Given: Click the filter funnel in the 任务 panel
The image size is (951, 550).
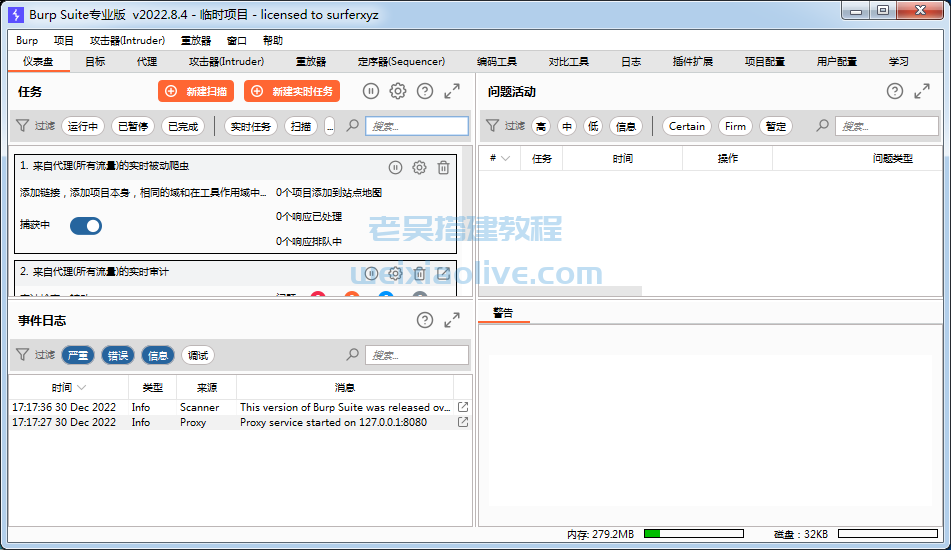Looking at the screenshot, I should pos(22,126).
